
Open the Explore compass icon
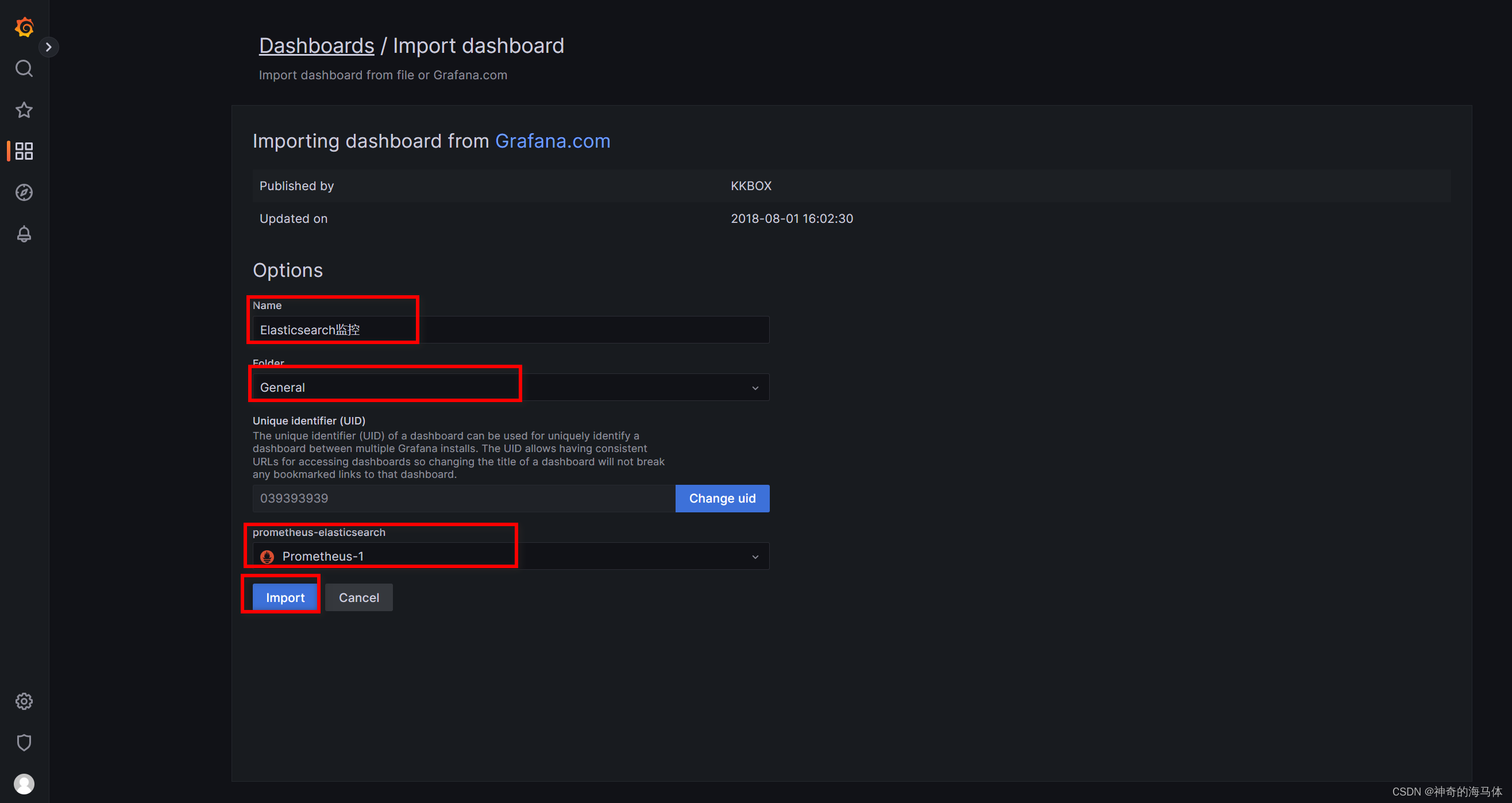24,192
